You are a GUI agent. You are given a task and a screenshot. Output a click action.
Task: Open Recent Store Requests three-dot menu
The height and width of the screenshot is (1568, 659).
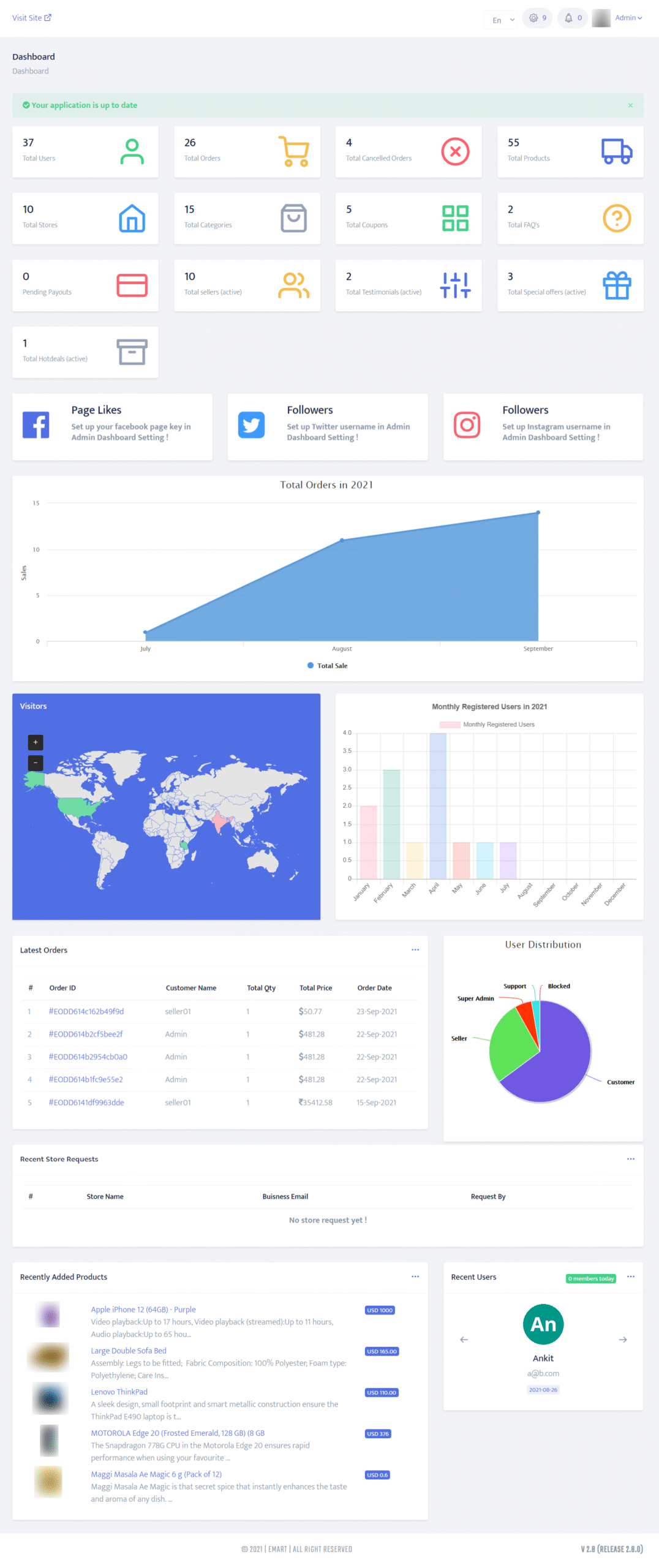click(x=630, y=1159)
